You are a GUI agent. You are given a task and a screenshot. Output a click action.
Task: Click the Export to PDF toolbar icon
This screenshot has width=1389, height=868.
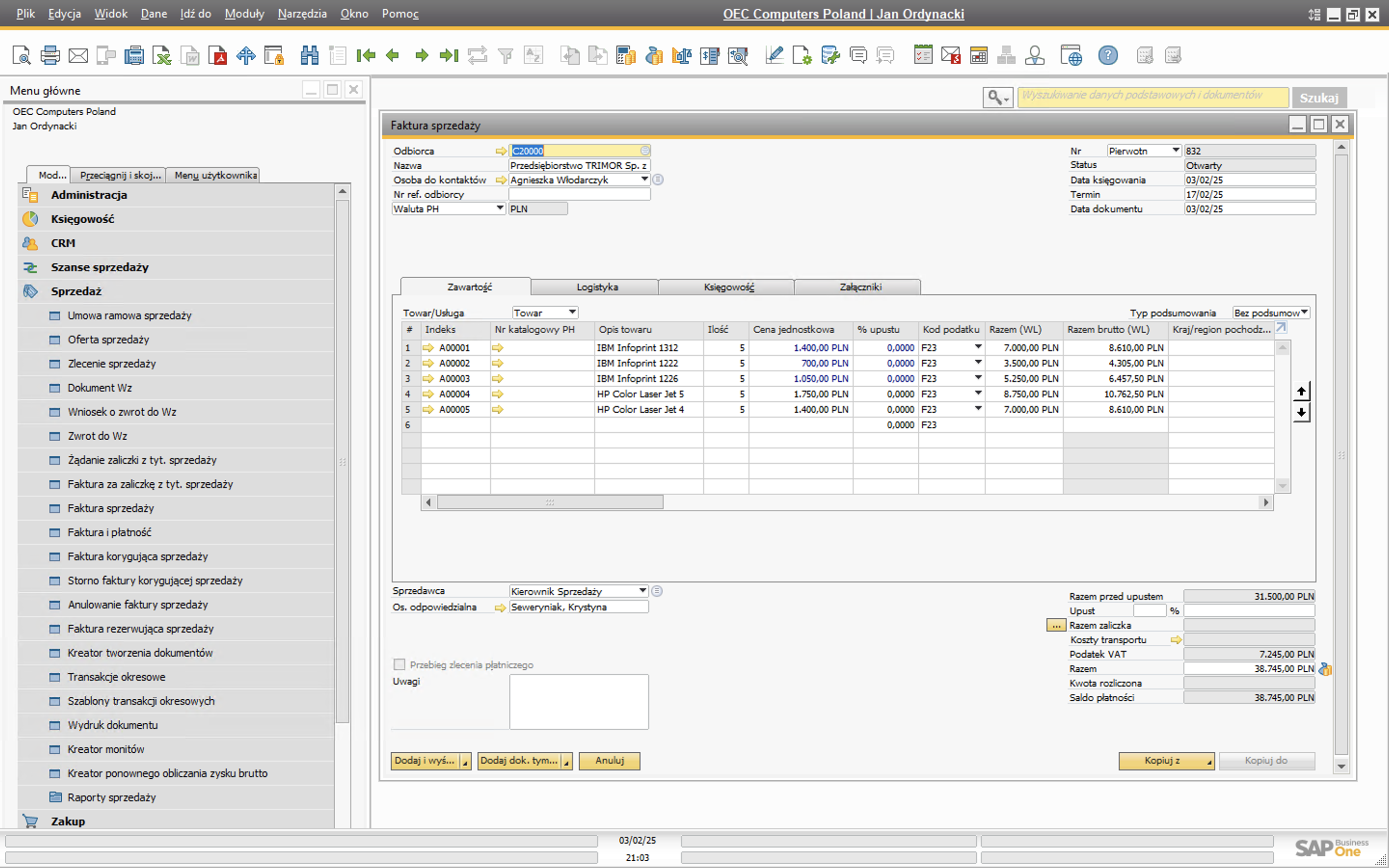pyautogui.click(x=218, y=55)
